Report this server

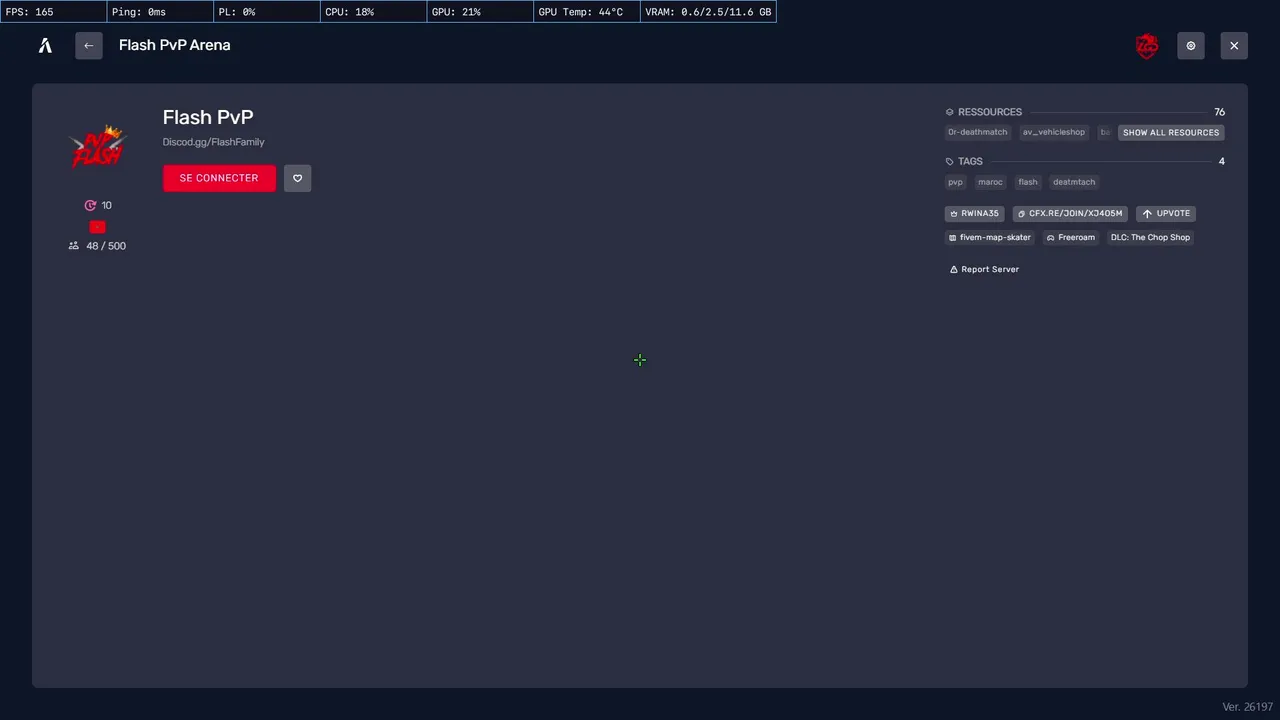point(984,269)
